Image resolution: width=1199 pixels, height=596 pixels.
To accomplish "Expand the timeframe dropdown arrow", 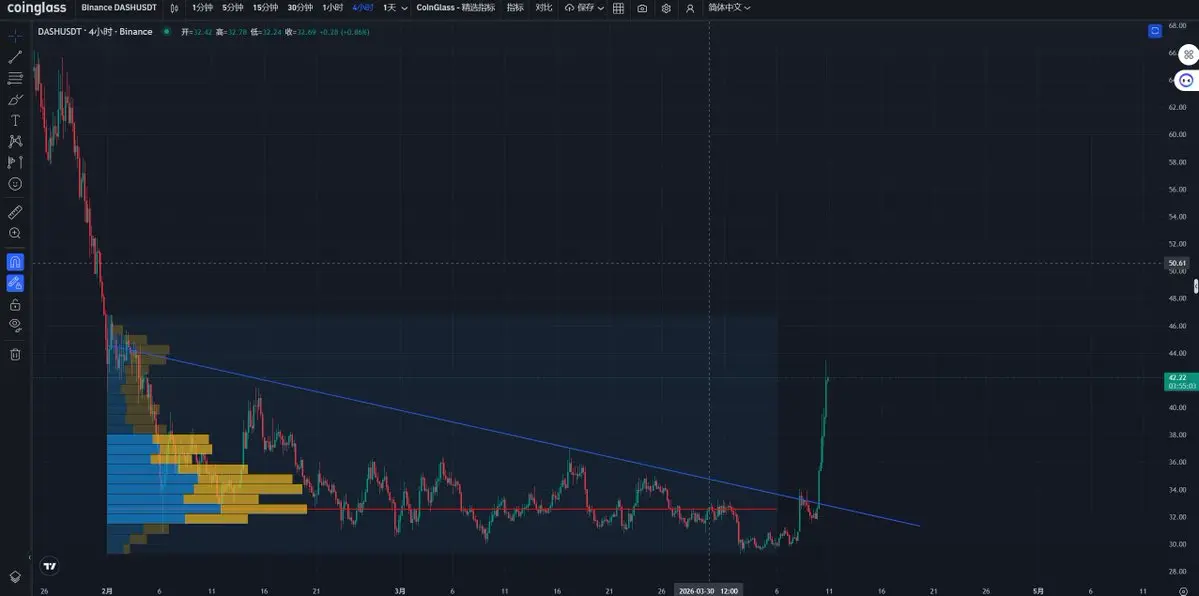I will click(404, 8).
